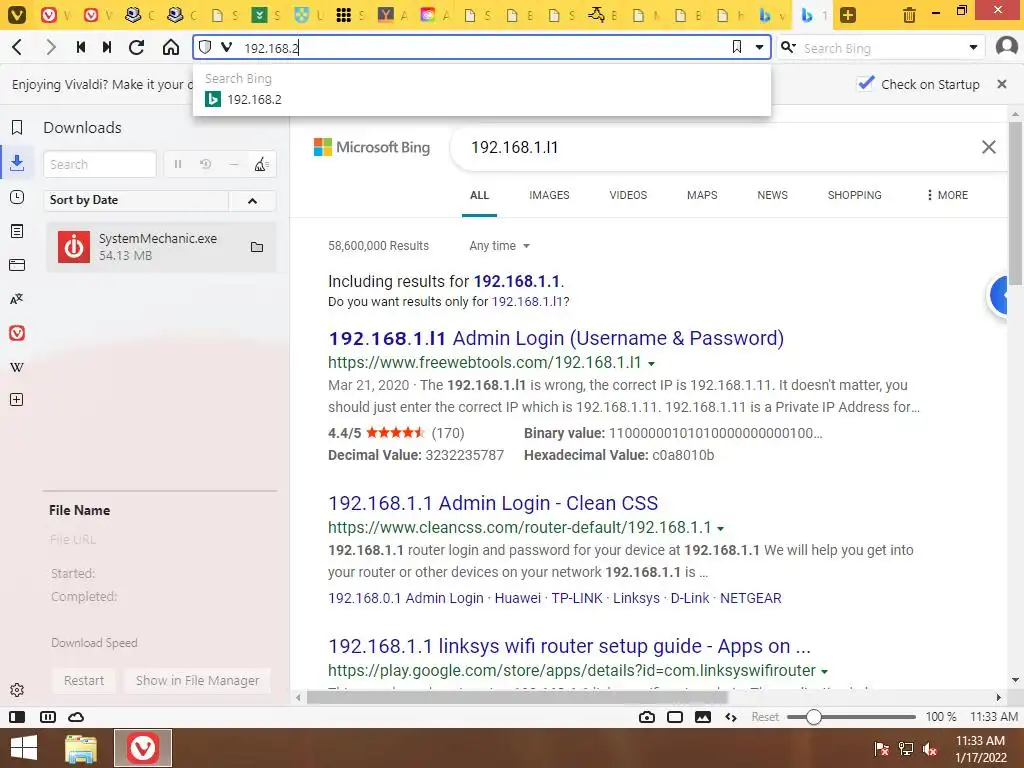Go forward to next page

(x=50, y=47)
